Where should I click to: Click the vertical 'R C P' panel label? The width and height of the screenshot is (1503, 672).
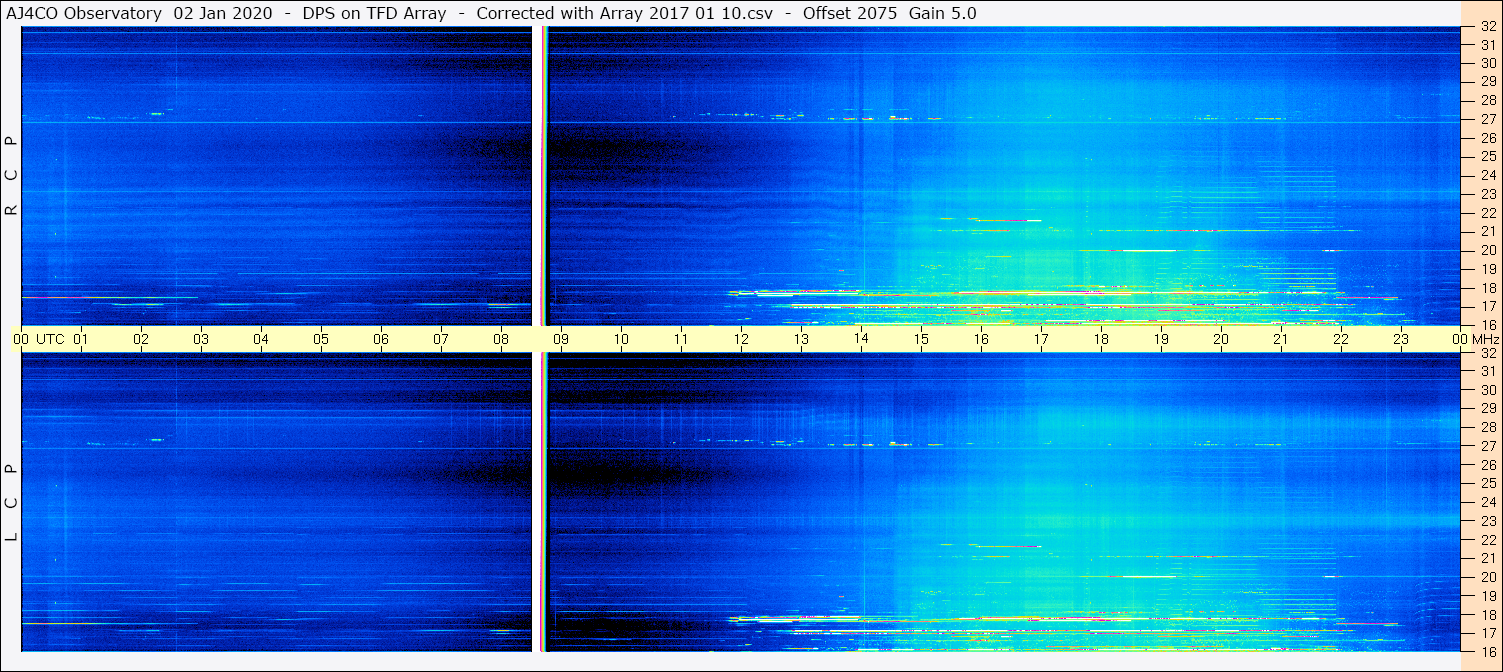(x=12, y=176)
